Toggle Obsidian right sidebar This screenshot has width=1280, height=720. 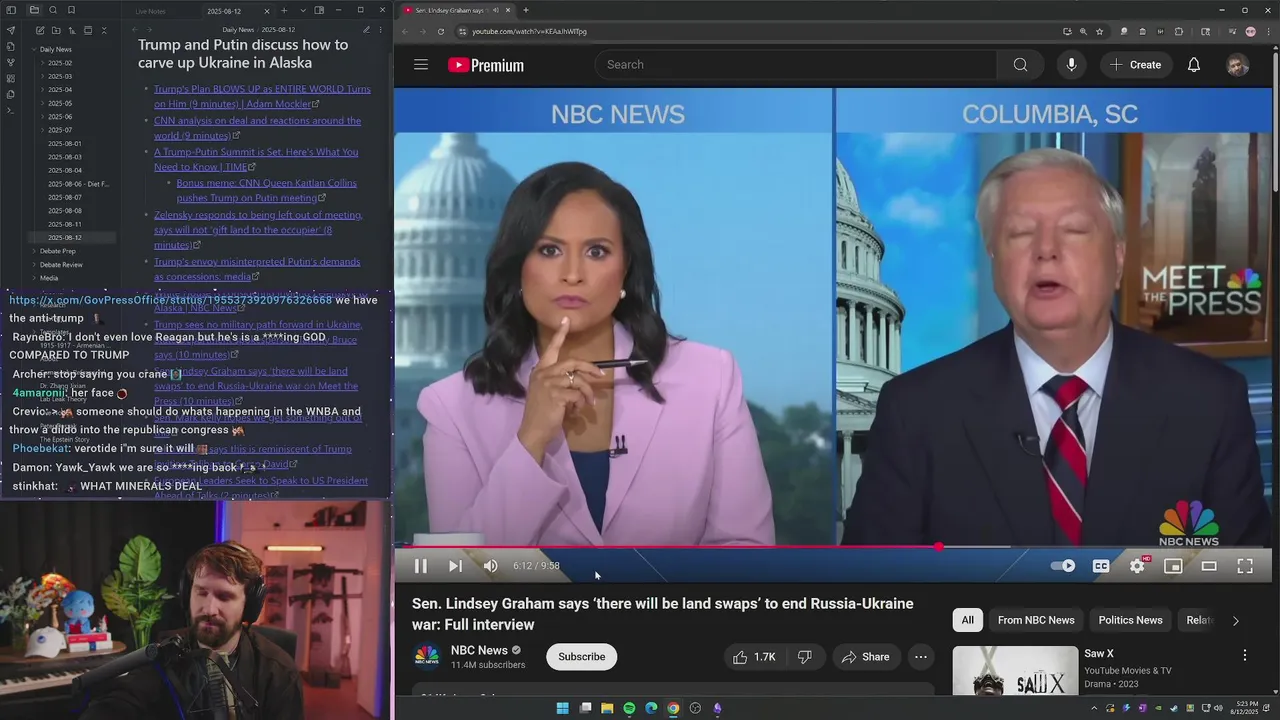click(319, 10)
